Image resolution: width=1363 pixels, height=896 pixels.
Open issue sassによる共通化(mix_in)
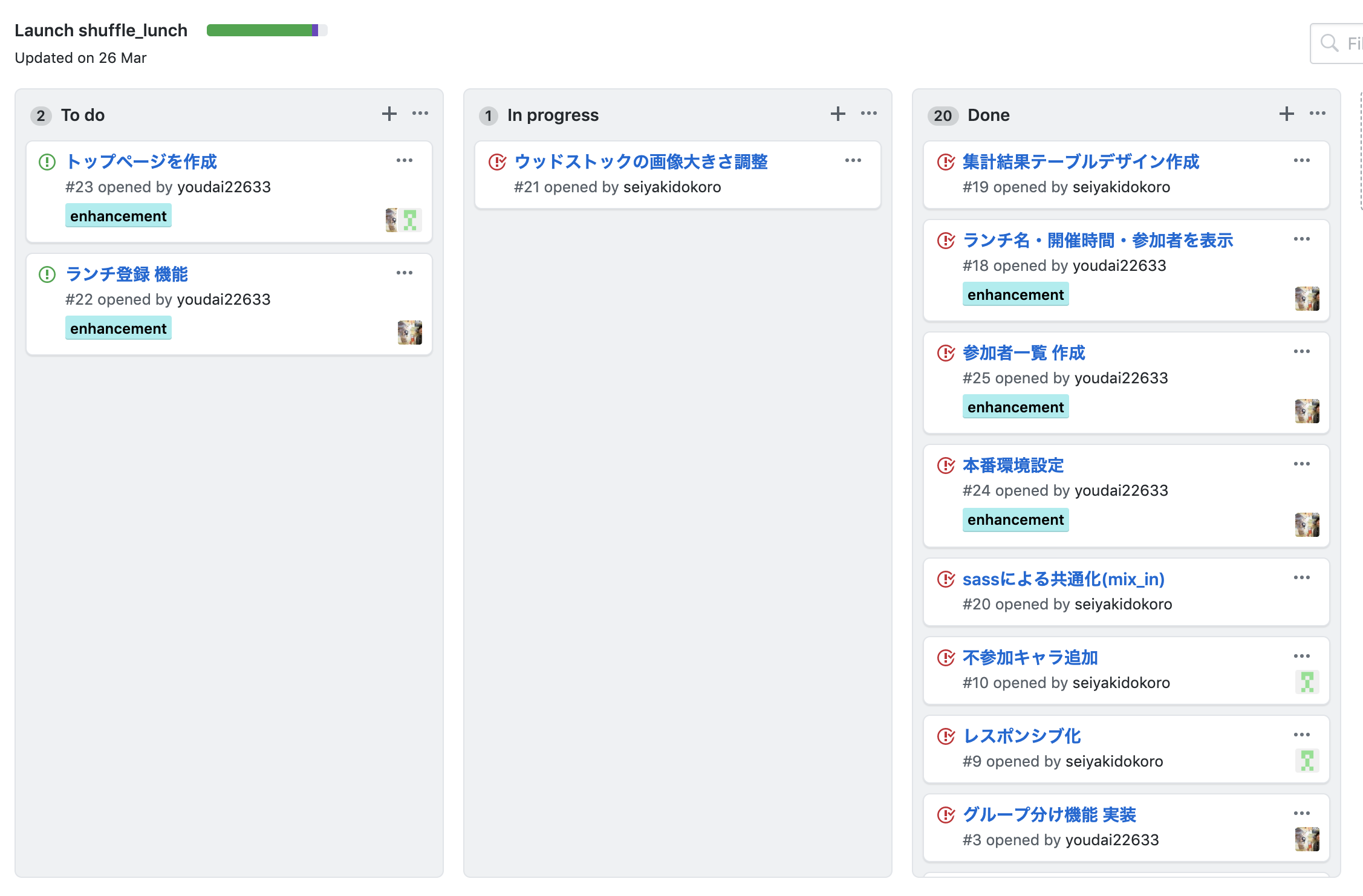(x=1063, y=579)
